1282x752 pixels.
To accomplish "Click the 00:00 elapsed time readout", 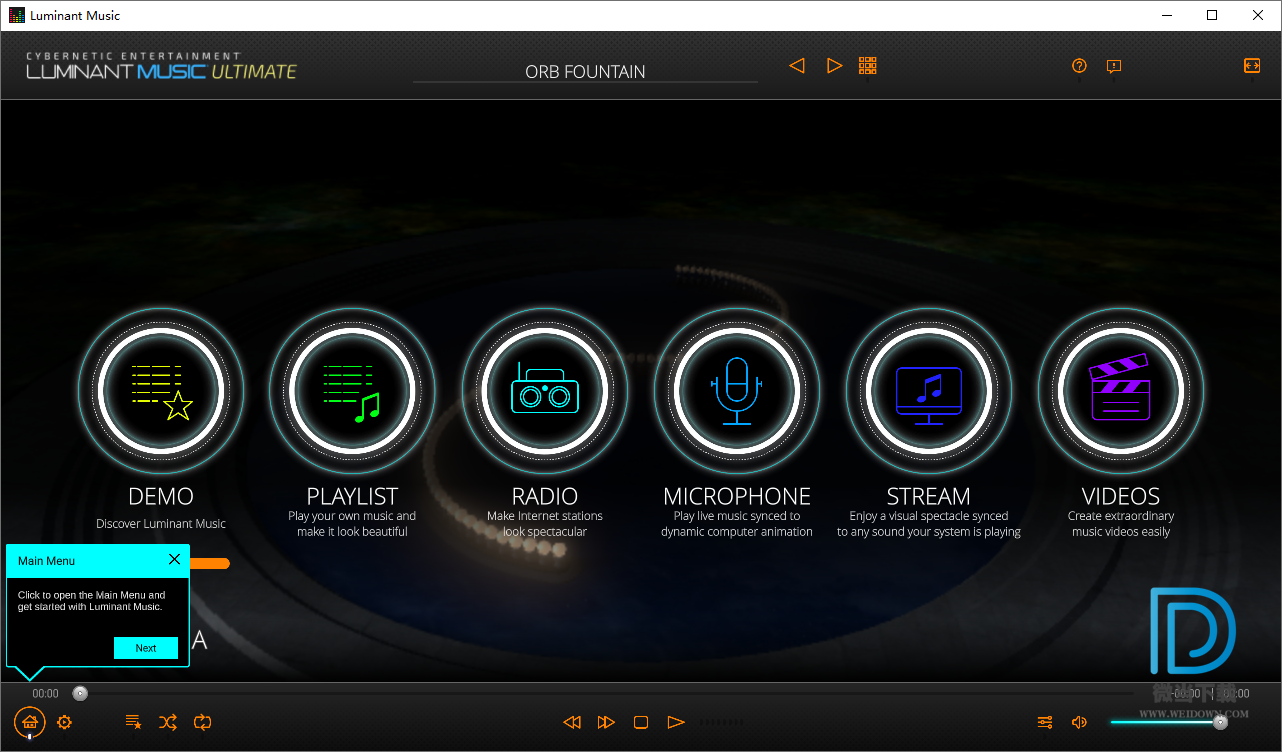I will [45, 693].
